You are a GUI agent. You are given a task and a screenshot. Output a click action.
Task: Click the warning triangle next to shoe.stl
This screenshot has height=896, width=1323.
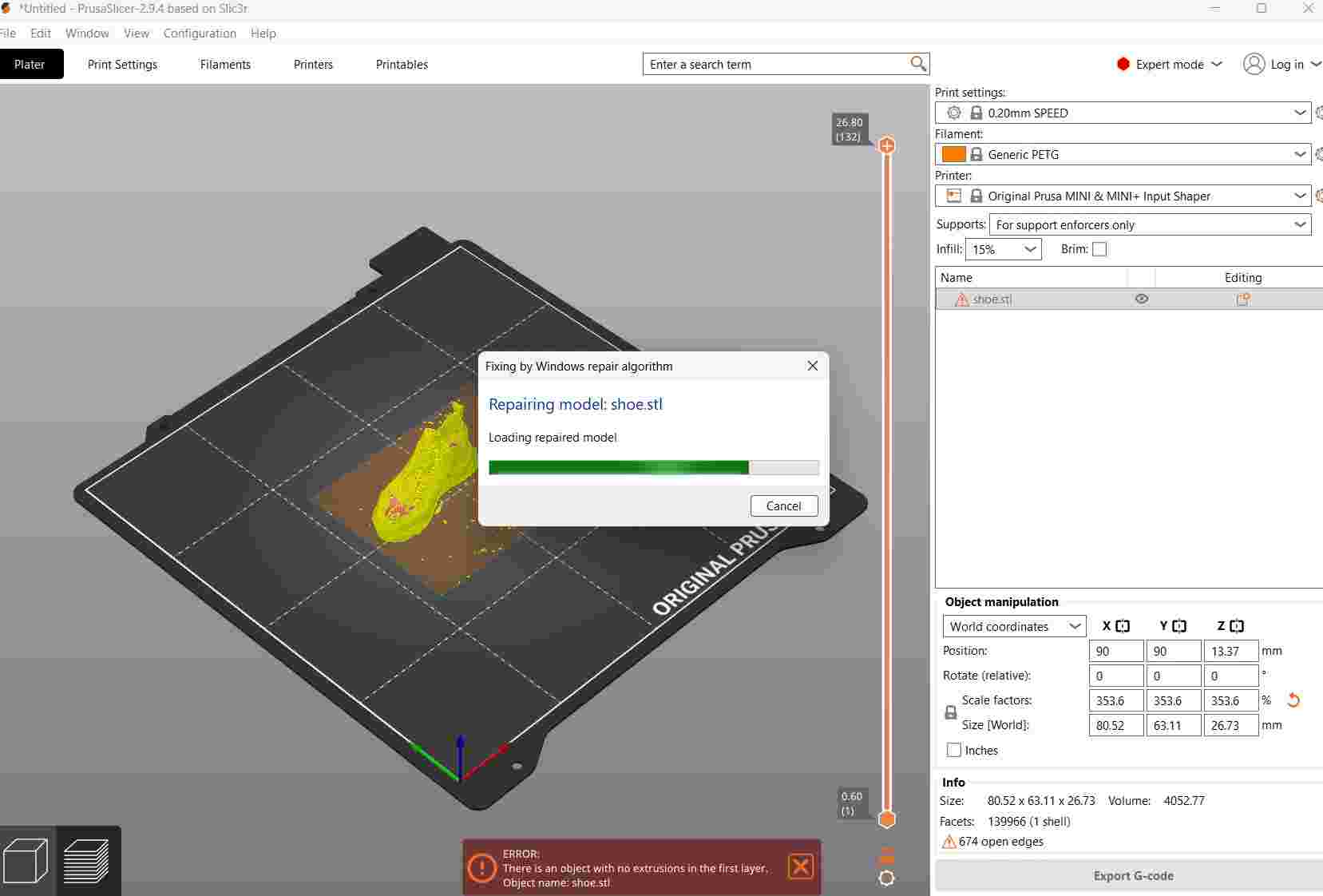pyautogui.click(x=961, y=299)
